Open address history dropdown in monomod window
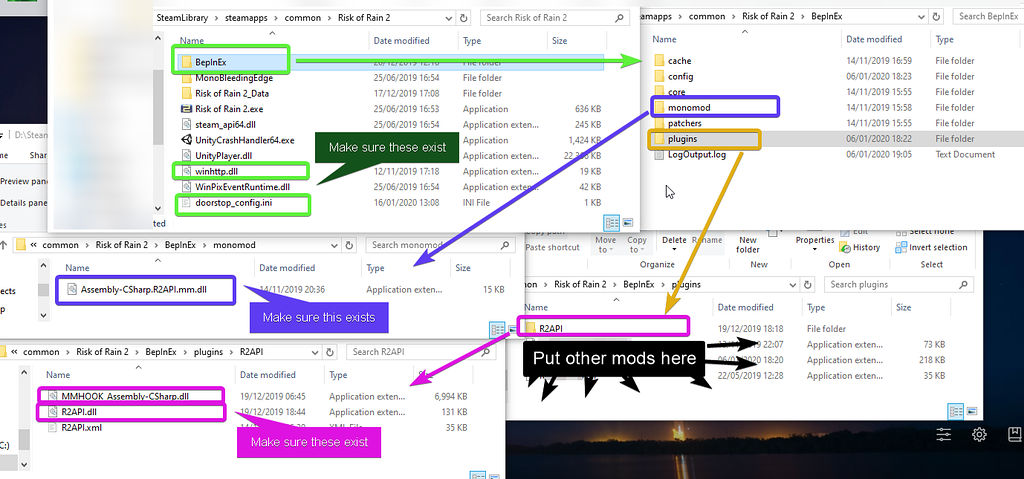 (x=335, y=245)
